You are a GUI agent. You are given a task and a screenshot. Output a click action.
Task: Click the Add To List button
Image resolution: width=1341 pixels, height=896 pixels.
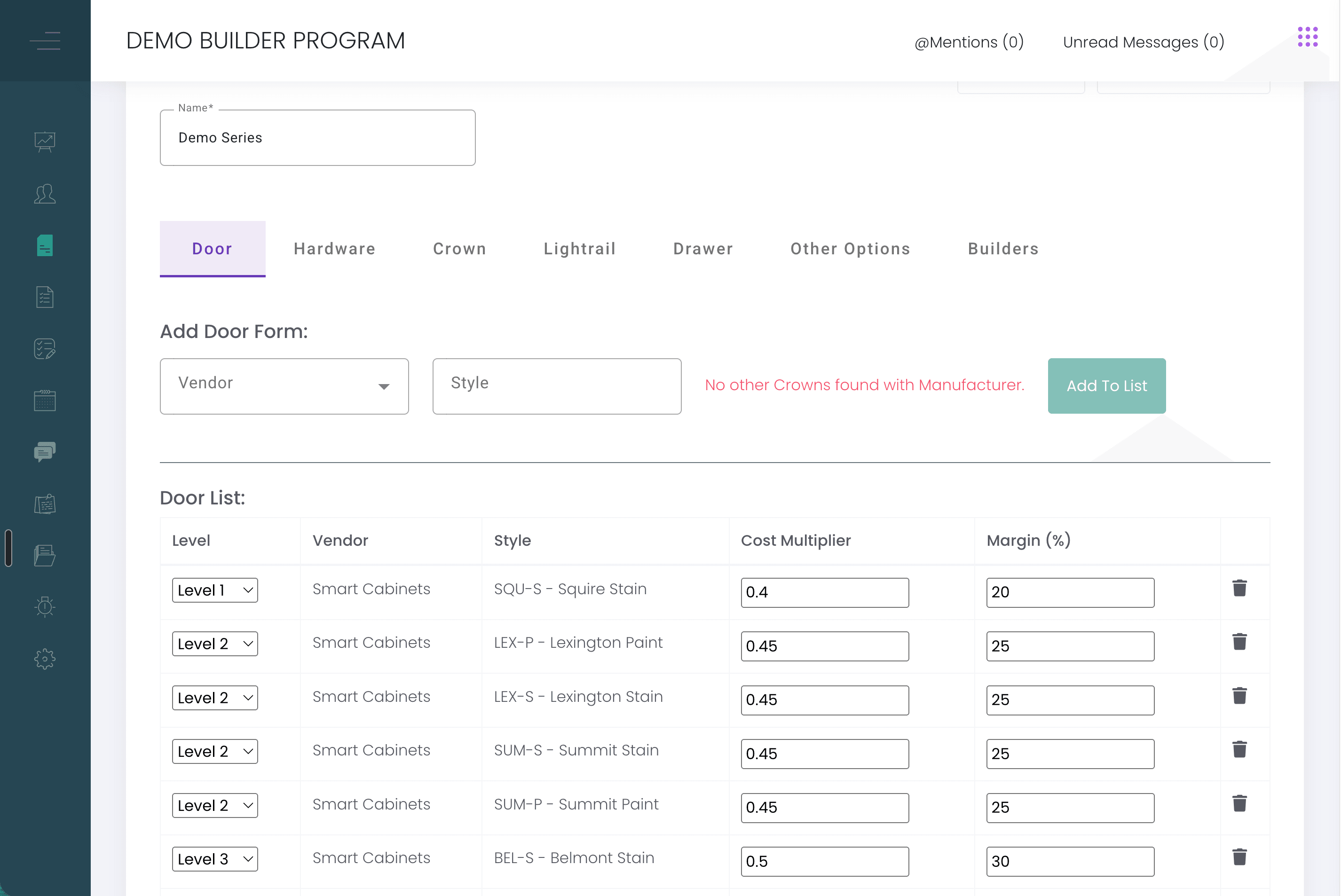(x=1107, y=386)
